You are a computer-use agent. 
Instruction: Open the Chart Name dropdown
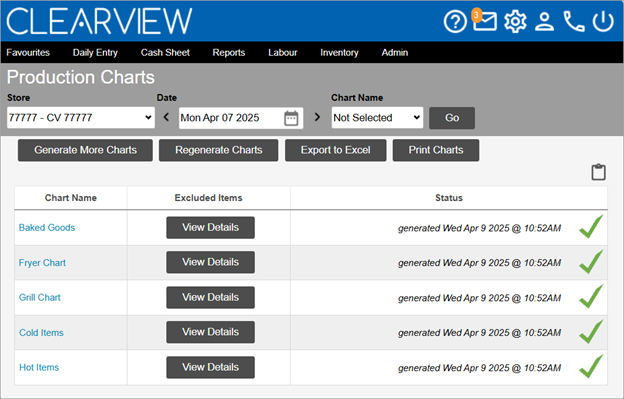point(377,118)
